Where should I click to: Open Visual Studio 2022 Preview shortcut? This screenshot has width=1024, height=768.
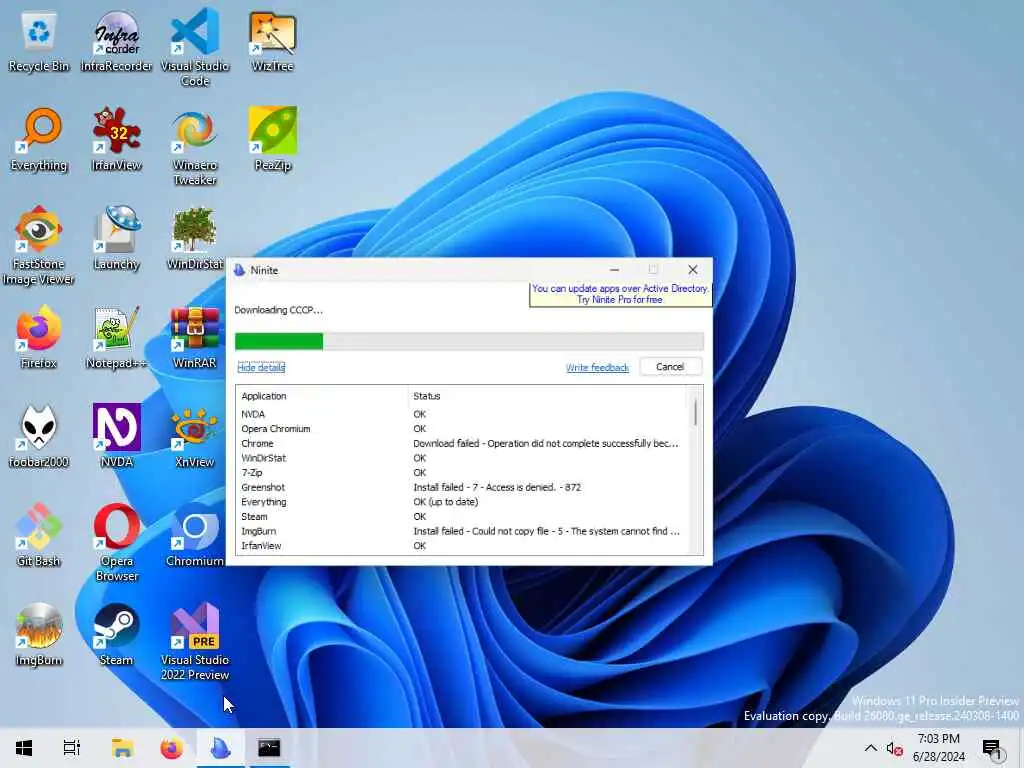(195, 642)
